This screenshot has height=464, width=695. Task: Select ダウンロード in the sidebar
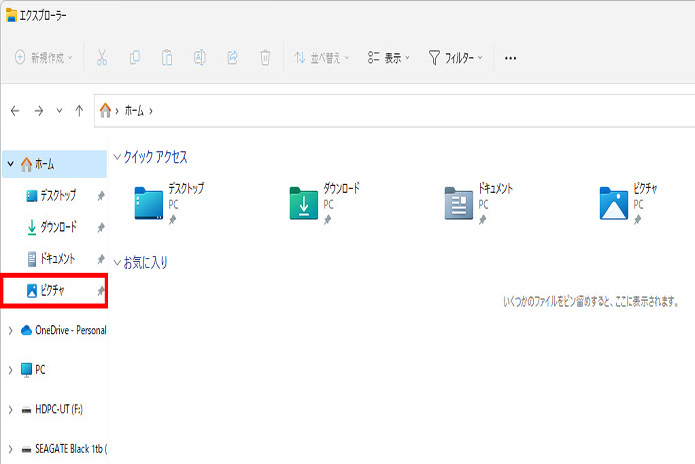[57, 227]
